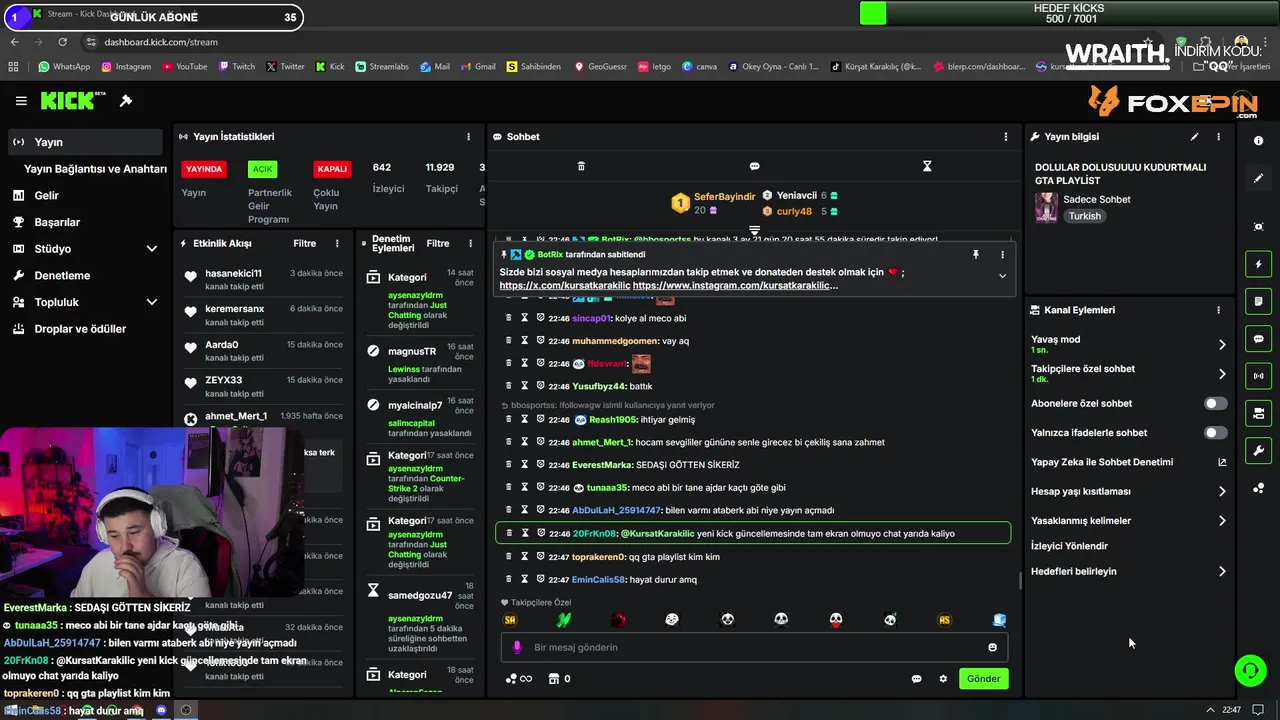Open chat settings gear icon
This screenshot has height=720, width=1280.
(943, 679)
